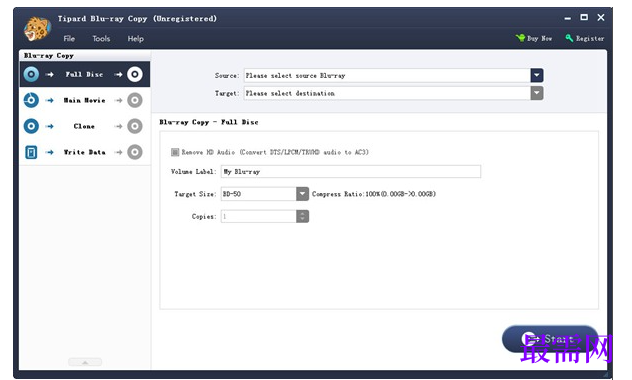Click the Source selection field
The image size is (632, 380).
point(387,75)
